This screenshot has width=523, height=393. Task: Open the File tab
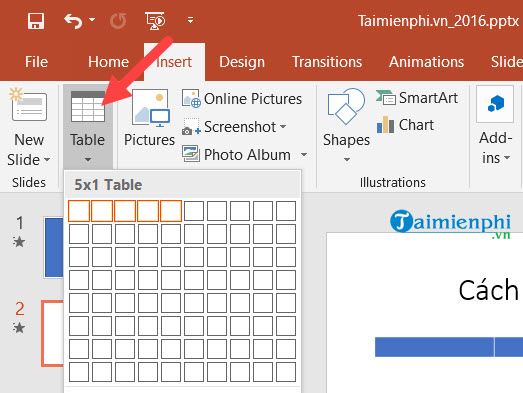coord(36,62)
